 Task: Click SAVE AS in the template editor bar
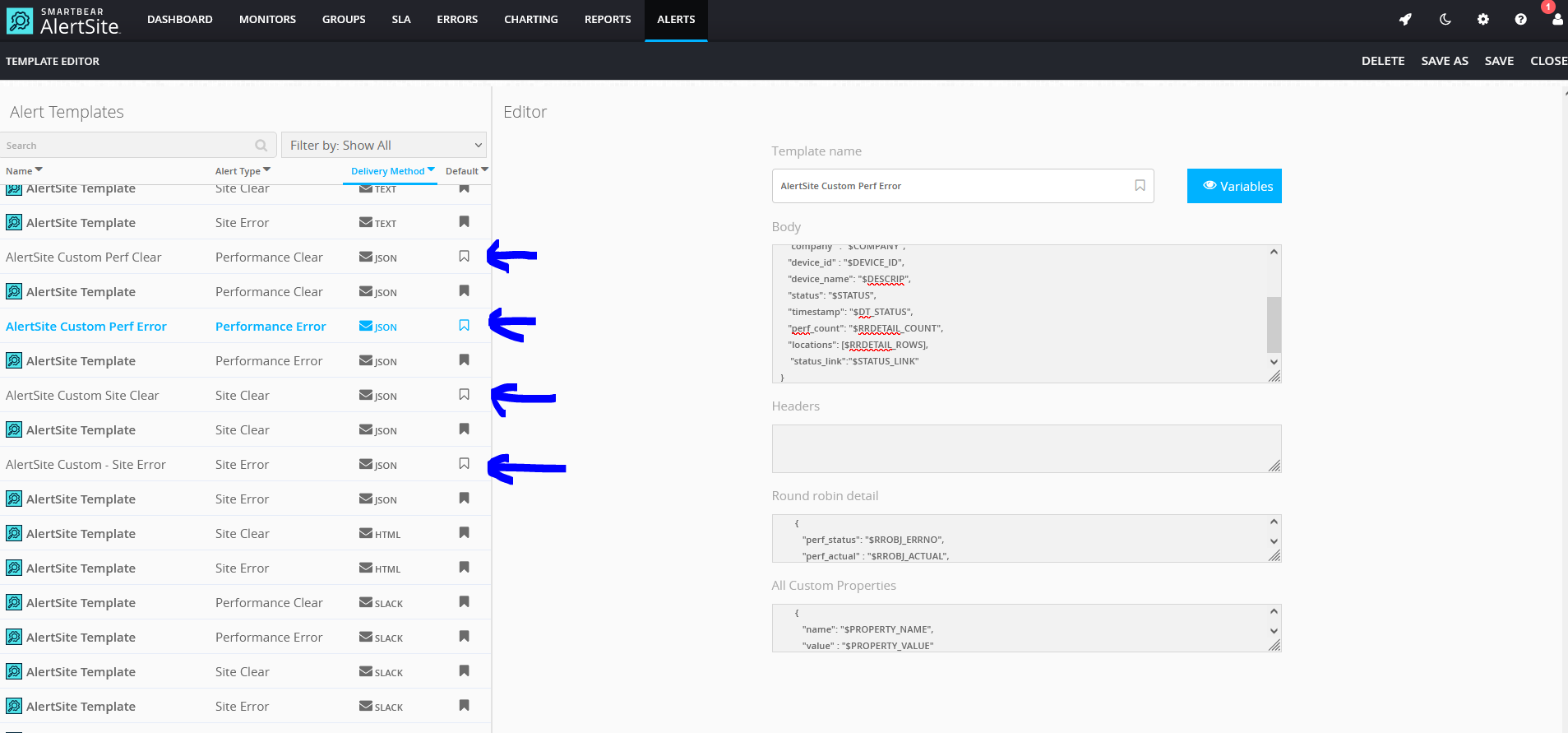pos(1444,61)
